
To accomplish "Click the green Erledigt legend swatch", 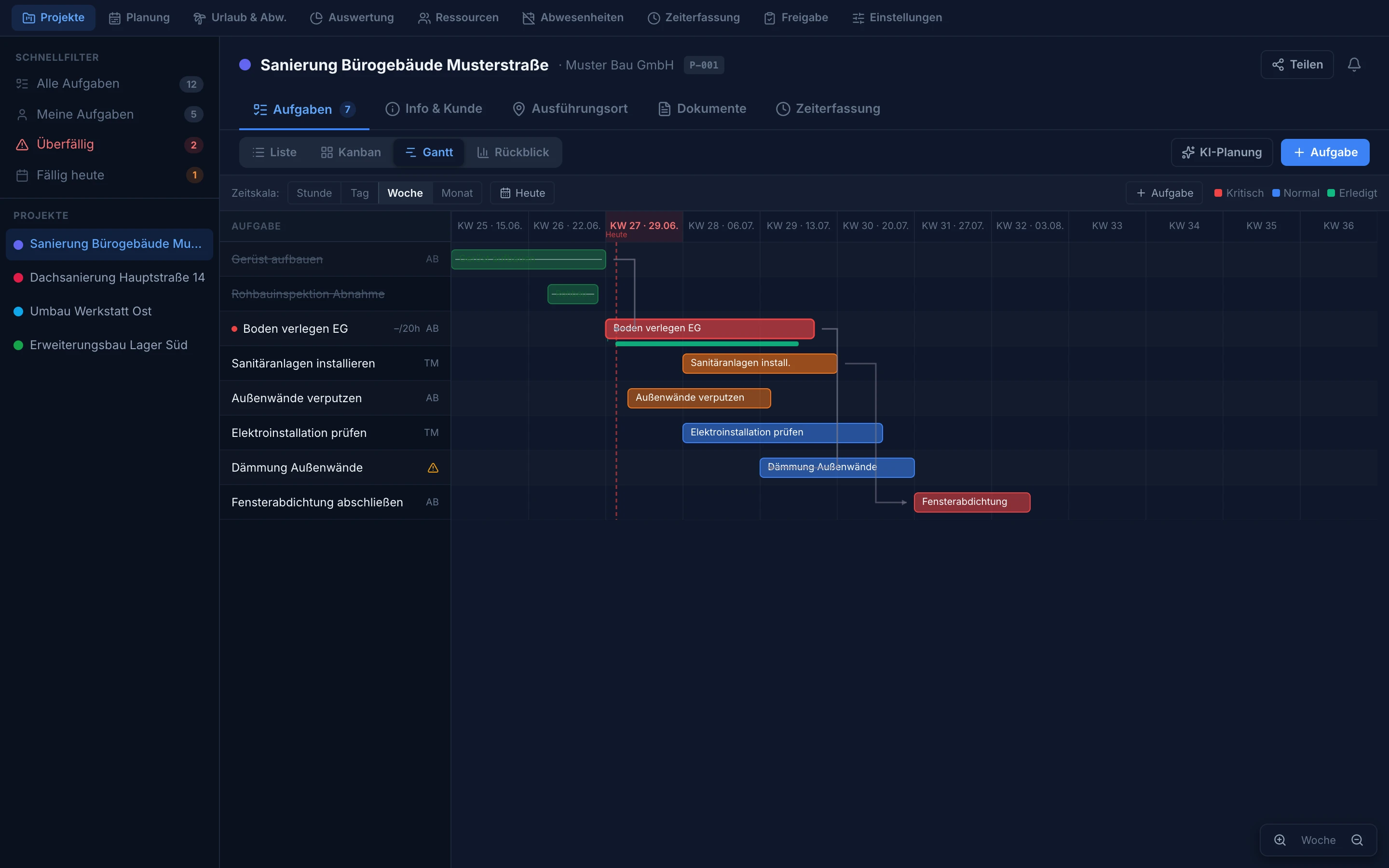I will pyautogui.click(x=1331, y=193).
